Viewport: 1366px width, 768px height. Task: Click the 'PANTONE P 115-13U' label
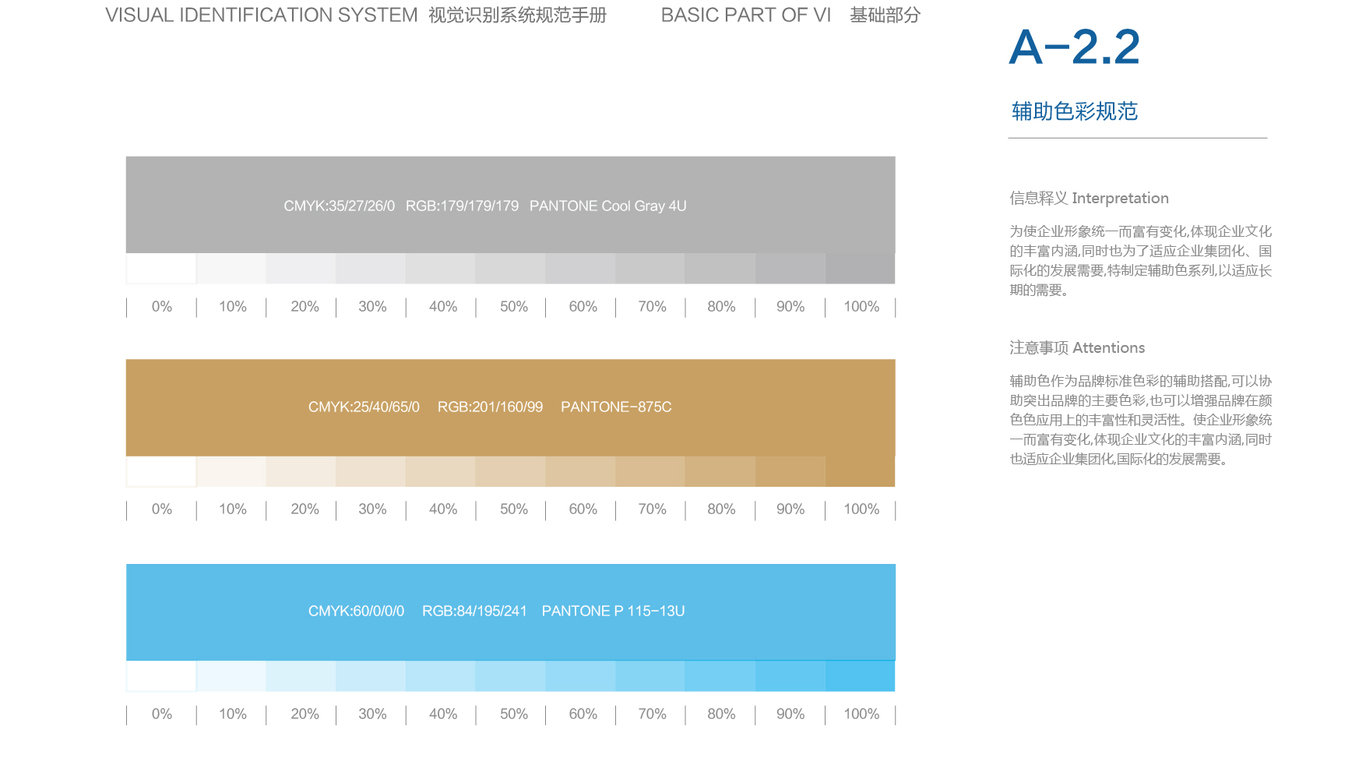(613, 611)
